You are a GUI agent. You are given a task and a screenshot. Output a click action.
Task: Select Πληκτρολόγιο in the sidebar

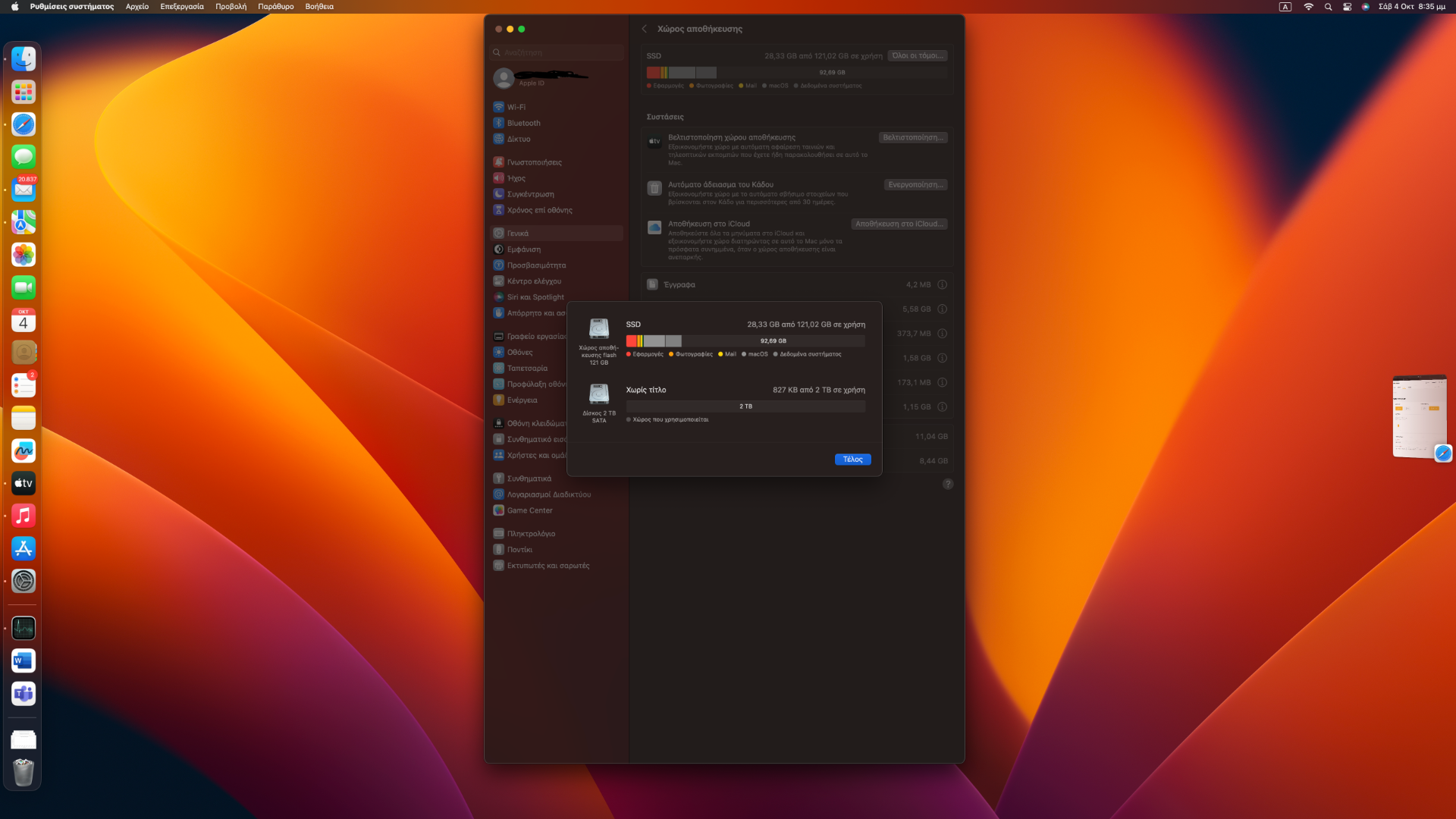(531, 534)
